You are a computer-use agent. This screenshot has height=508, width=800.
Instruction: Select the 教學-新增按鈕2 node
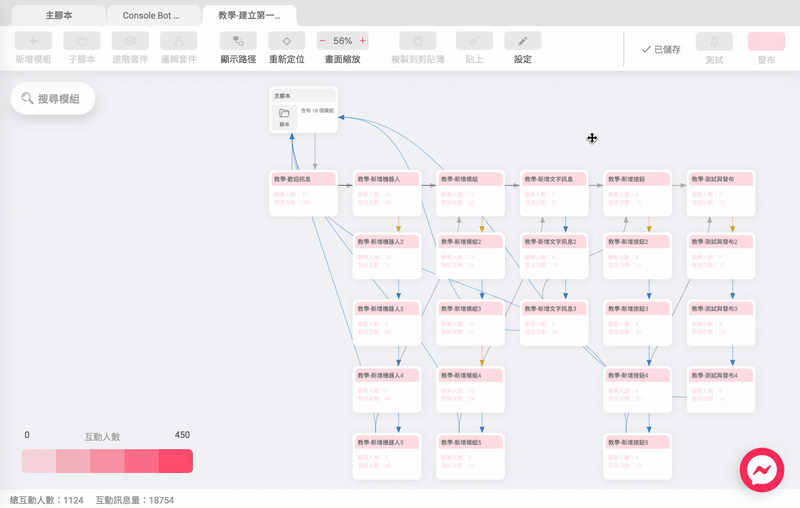coord(638,256)
